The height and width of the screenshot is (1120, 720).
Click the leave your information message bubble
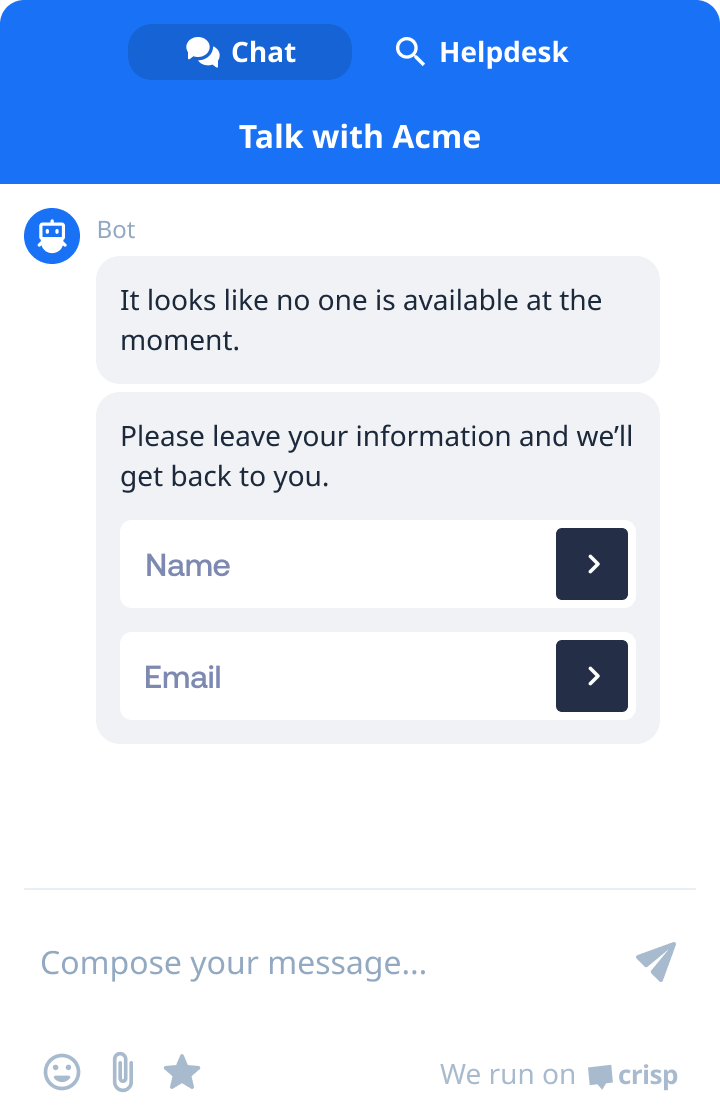tap(378, 456)
